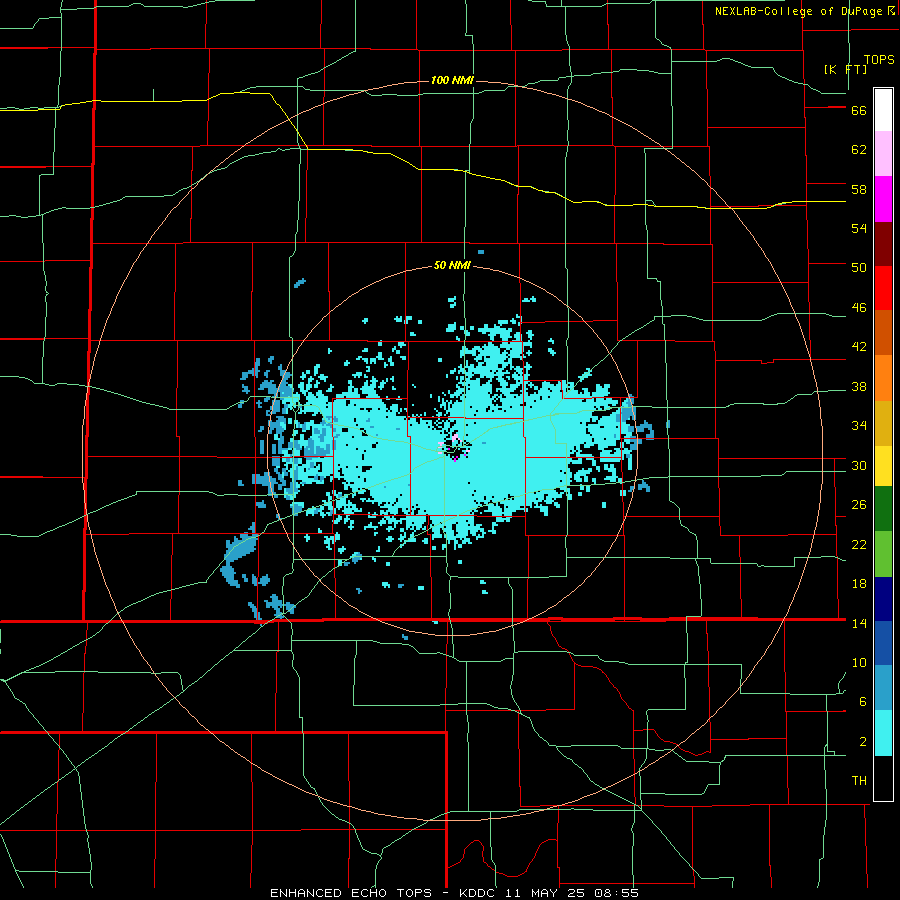Select the 10 legend value
Viewport: 900px width, 900px height.
859,663
